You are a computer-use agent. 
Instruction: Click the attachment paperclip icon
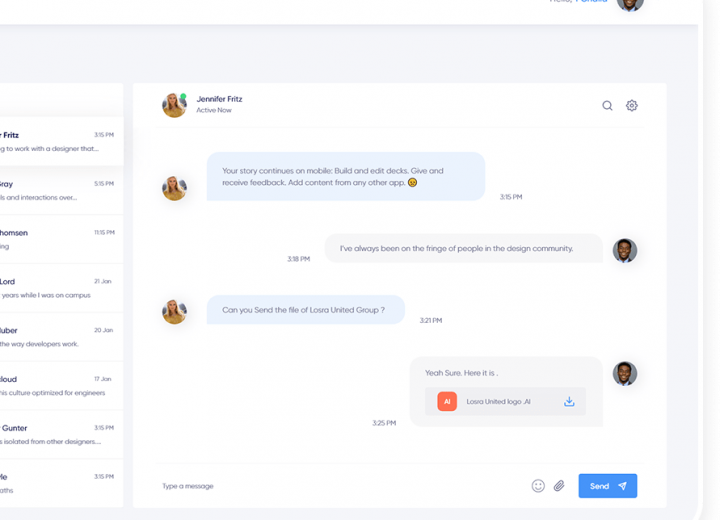(559, 486)
